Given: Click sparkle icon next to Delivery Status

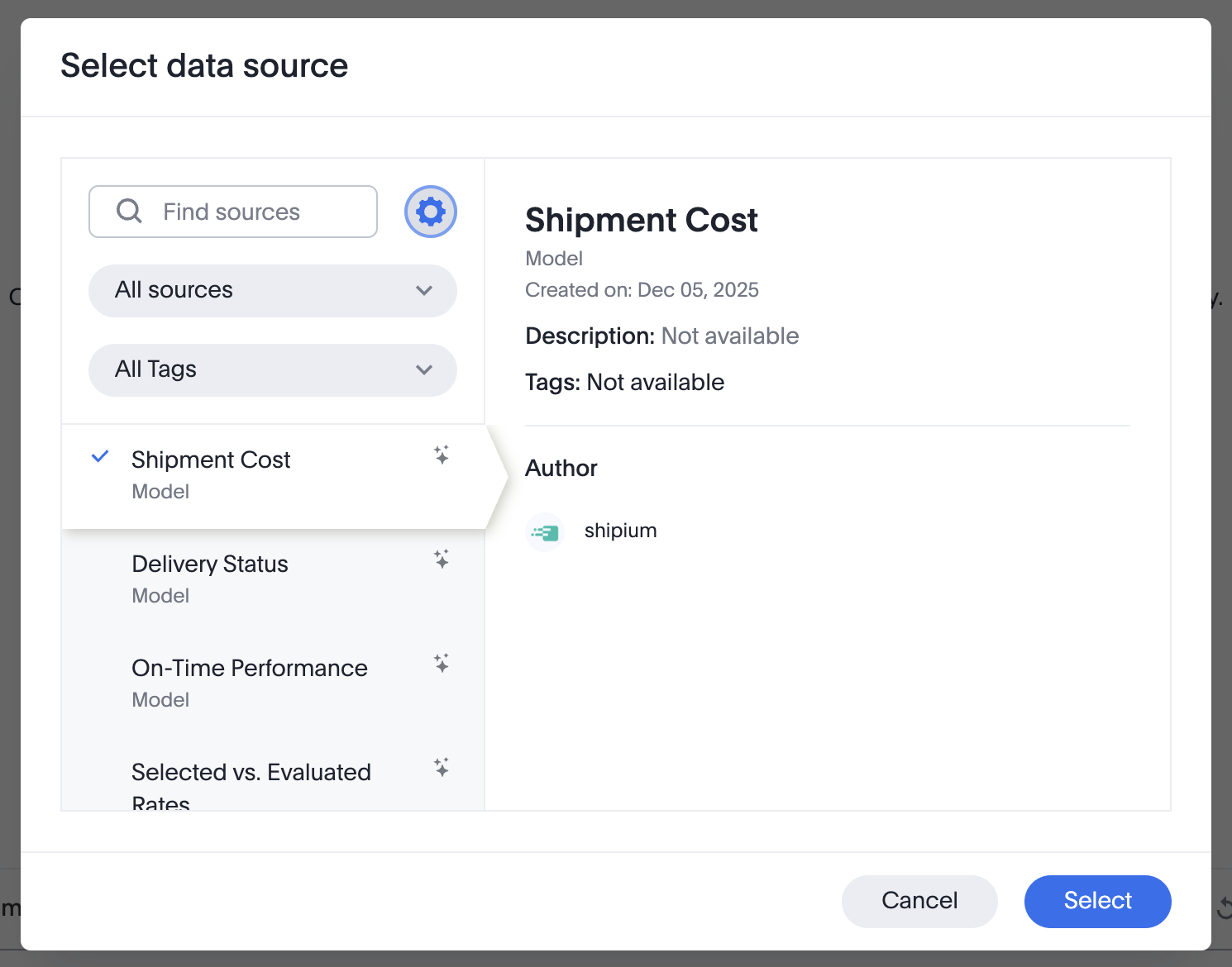Looking at the screenshot, I should click(x=442, y=559).
